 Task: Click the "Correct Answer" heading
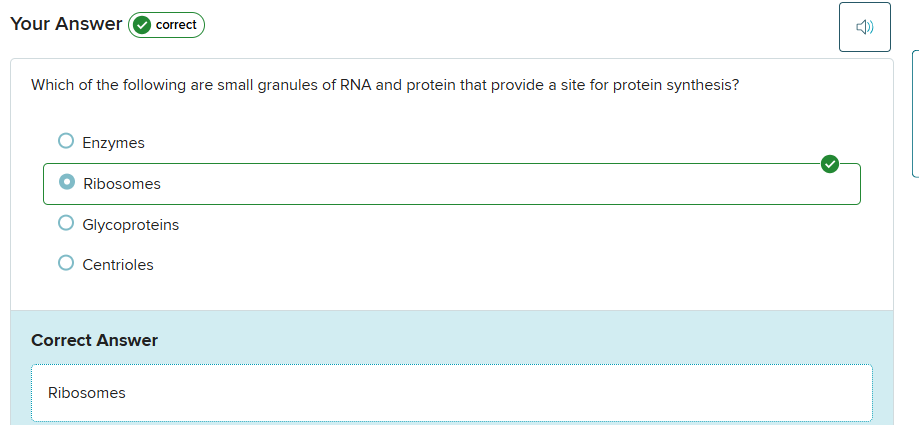94,340
